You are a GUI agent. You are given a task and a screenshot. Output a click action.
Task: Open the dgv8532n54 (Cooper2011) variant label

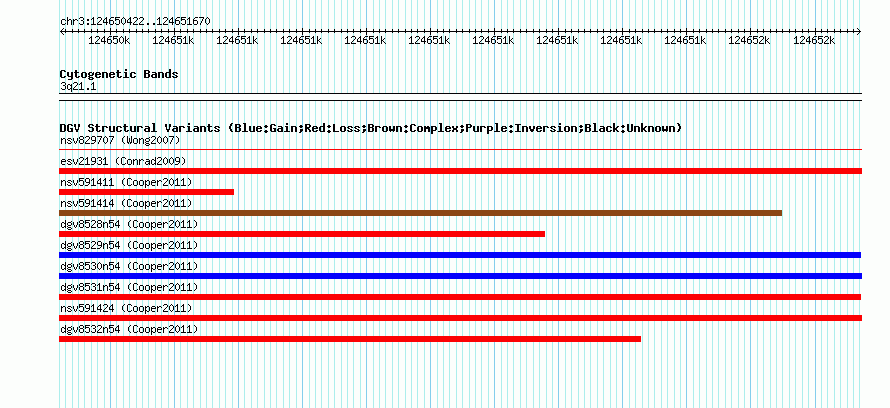tap(129, 329)
